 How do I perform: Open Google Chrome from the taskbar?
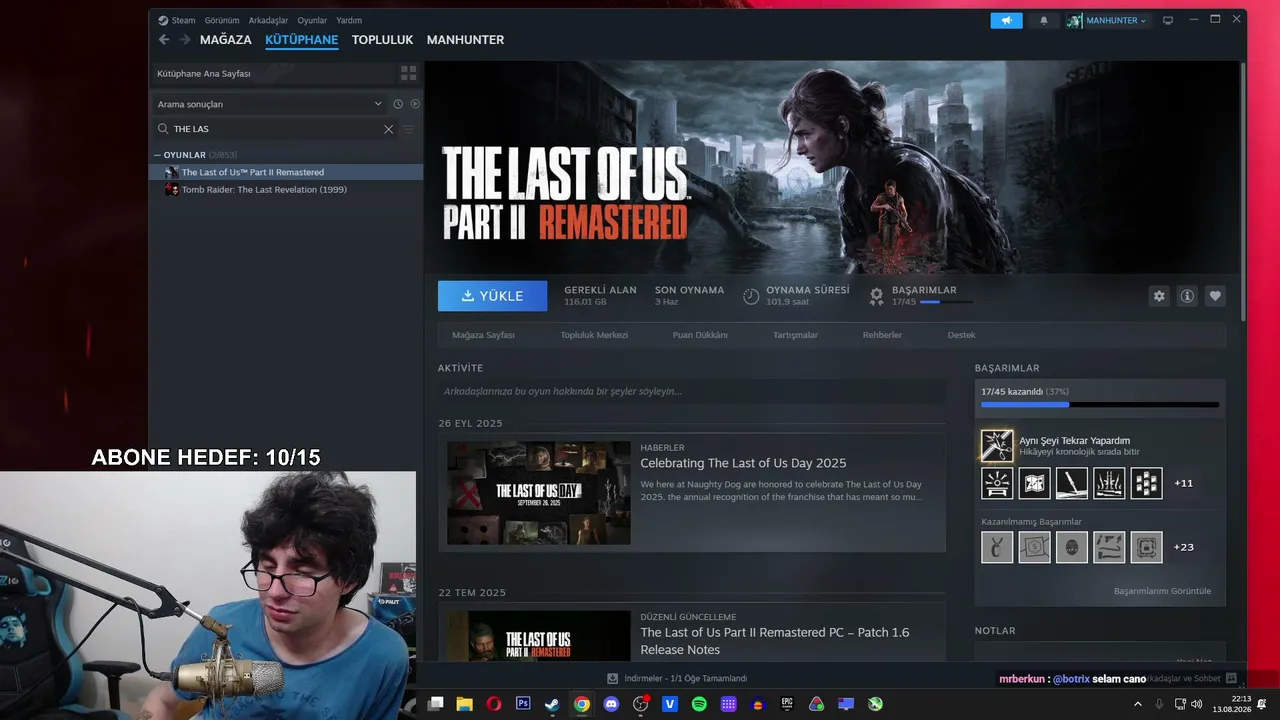click(582, 704)
